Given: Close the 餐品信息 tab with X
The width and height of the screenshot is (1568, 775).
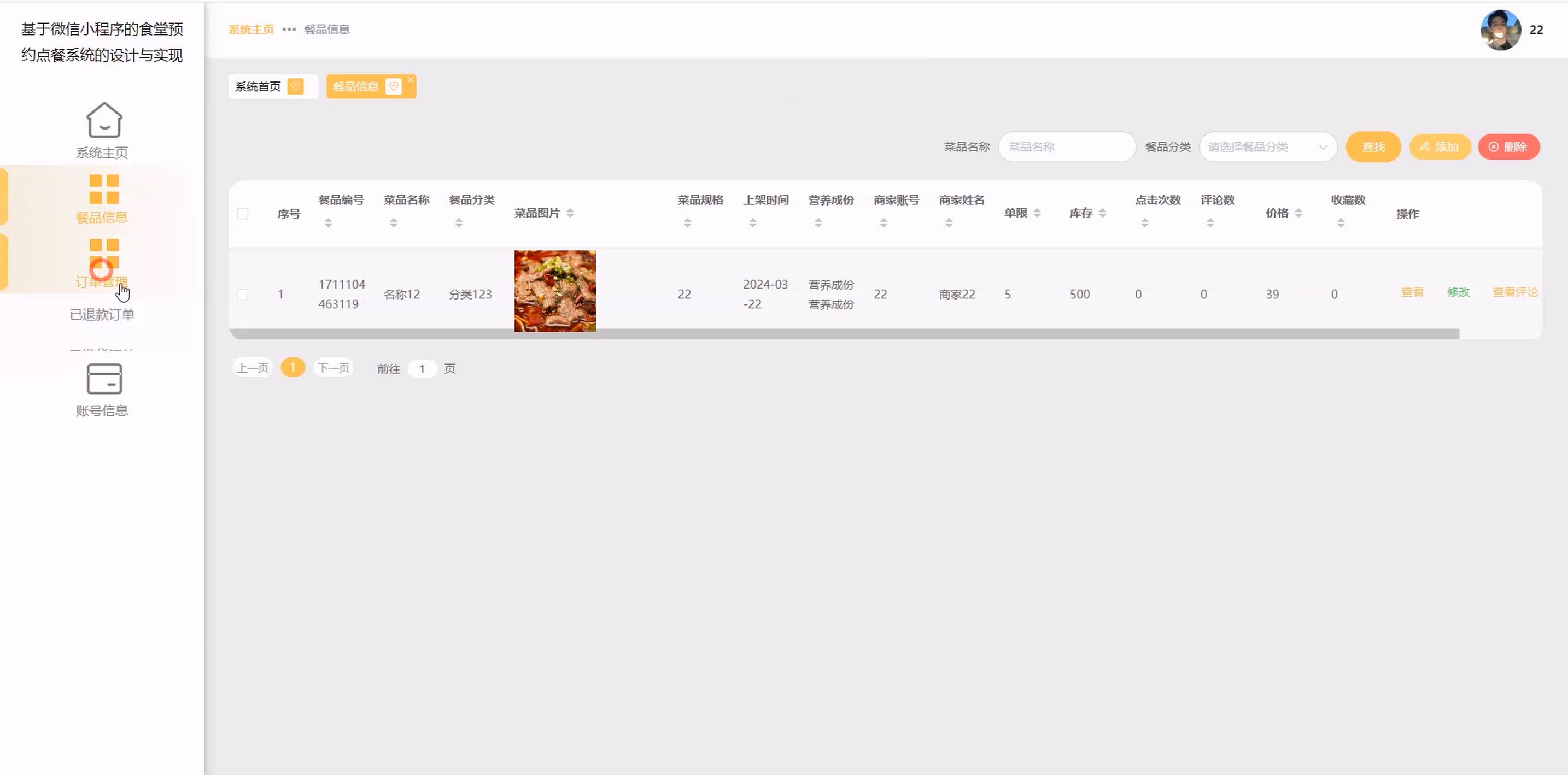Looking at the screenshot, I should [x=411, y=80].
